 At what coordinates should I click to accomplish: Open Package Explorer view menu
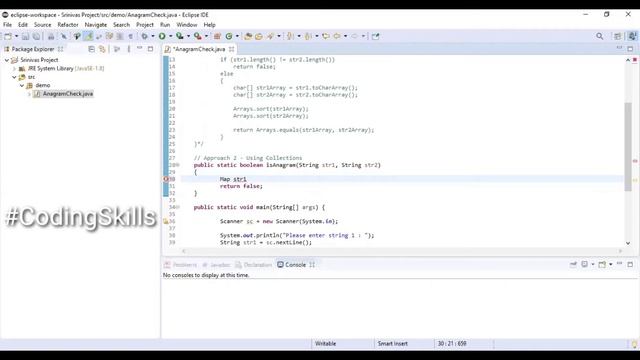tap(129, 49)
